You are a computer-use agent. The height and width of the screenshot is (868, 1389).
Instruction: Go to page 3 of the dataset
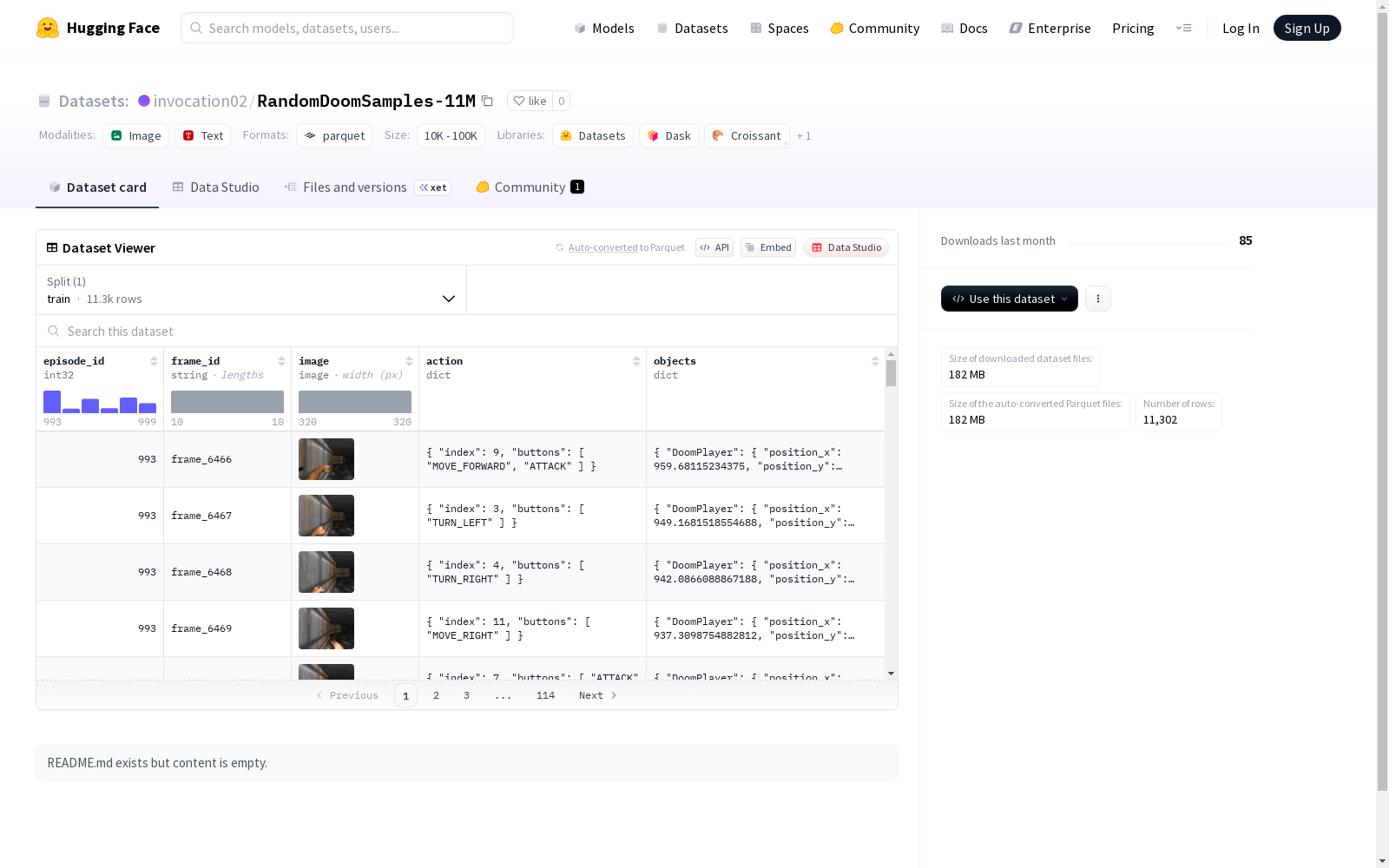click(x=466, y=695)
